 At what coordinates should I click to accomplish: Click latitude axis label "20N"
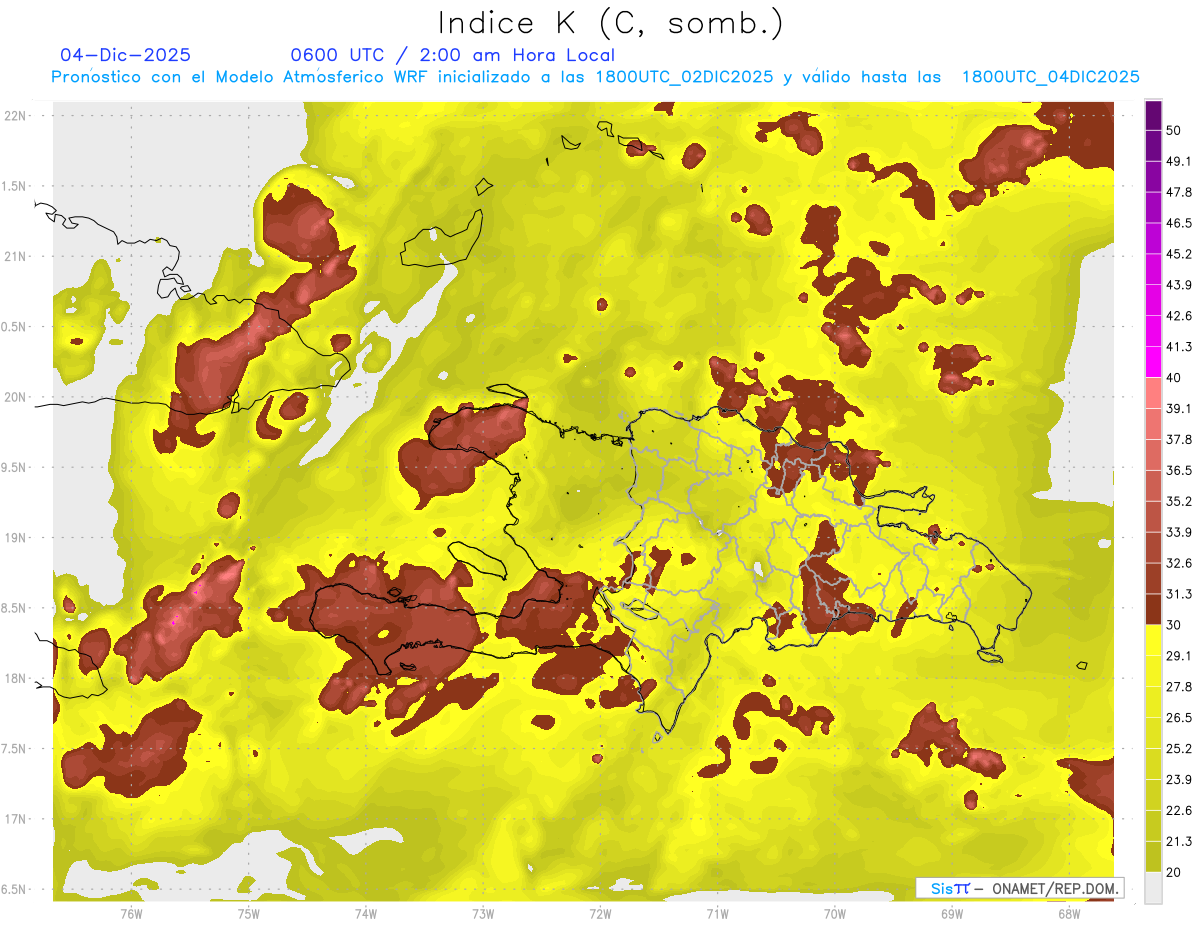(x=15, y=397)
